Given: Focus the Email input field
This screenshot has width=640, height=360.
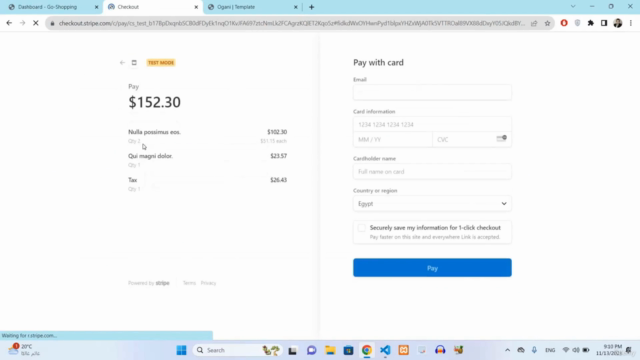Looking at the screenshot, I should pyautogui.click(x=432, y=92).
